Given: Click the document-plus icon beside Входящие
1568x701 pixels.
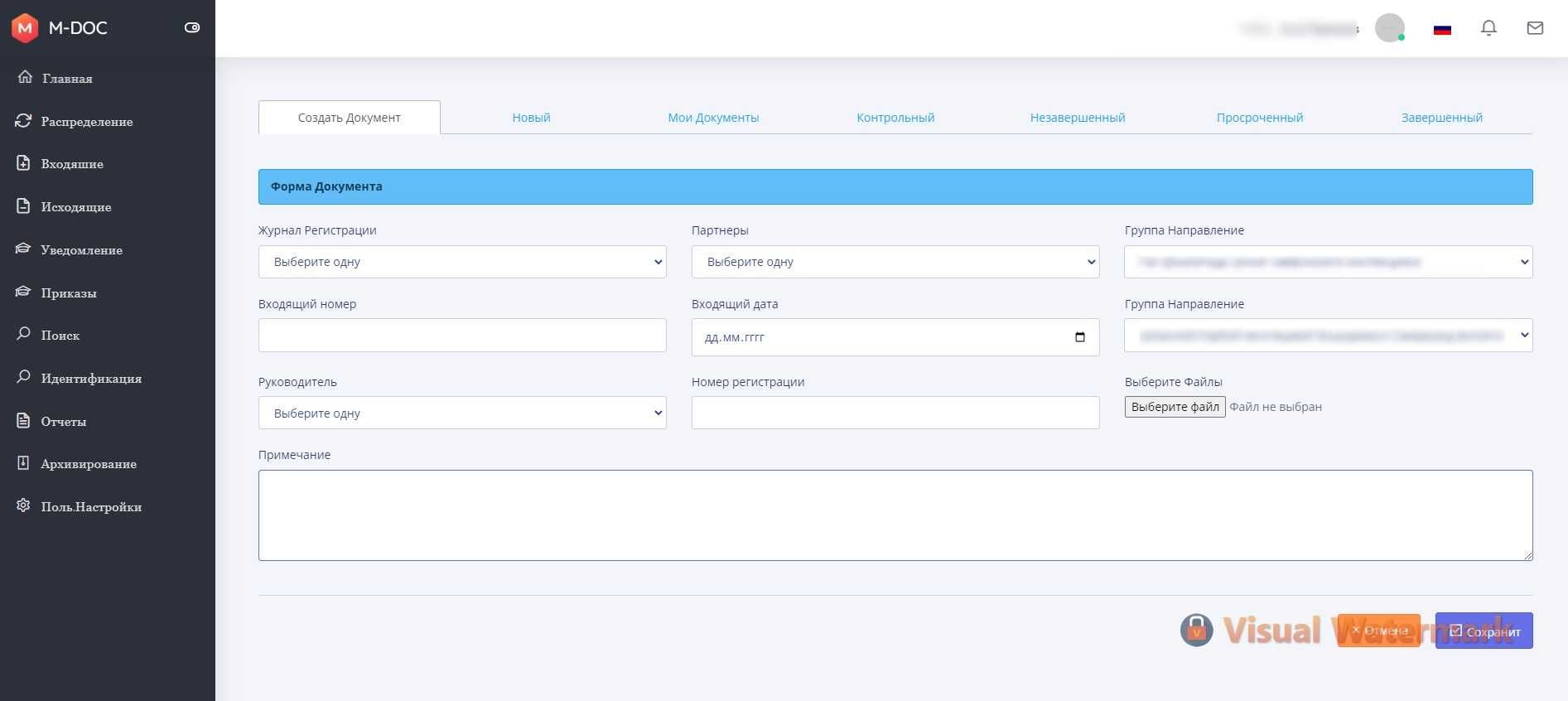Looking at the screenshot, I should tap(23, 163).
